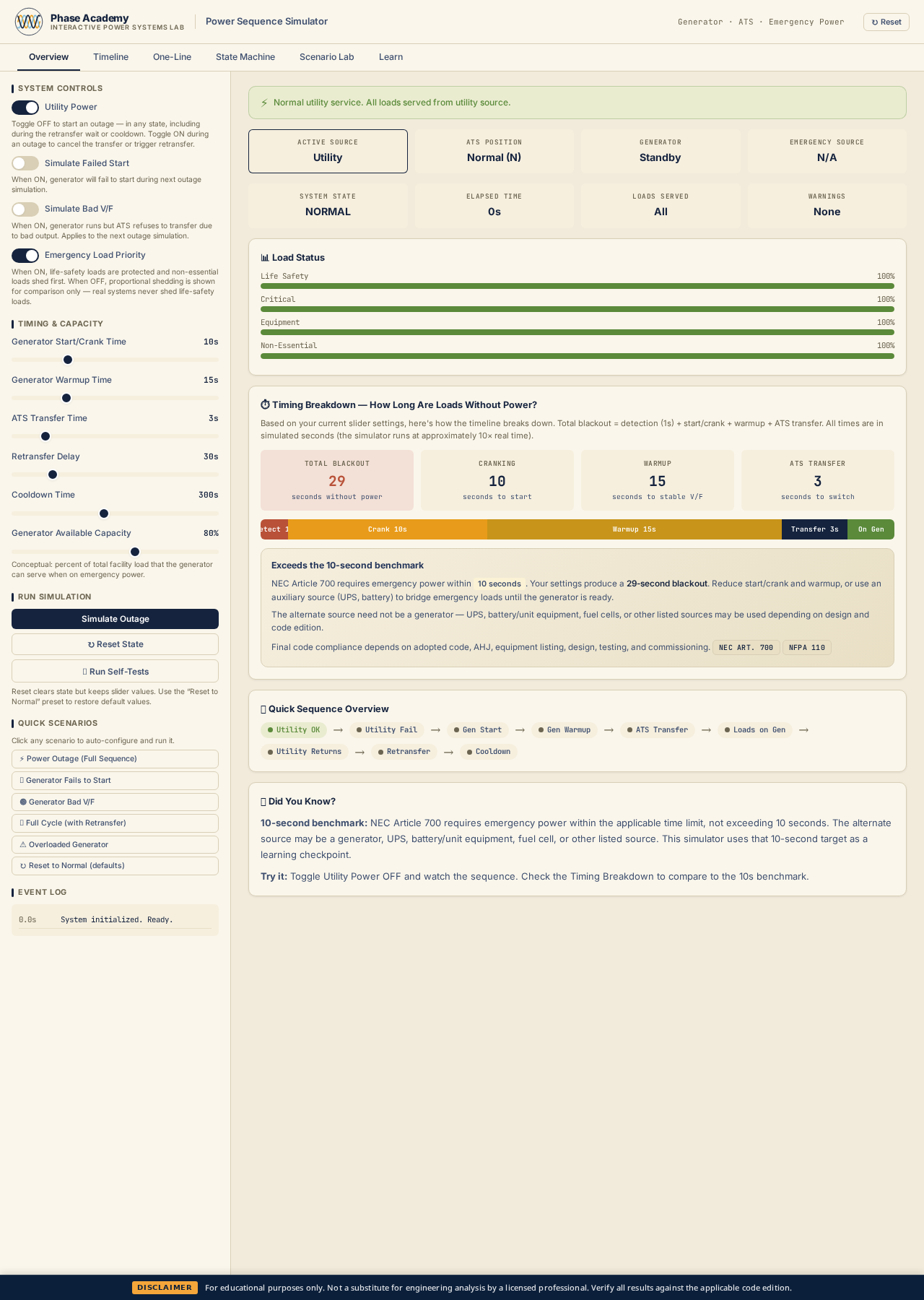Open the One-Line tab
924x1300 pixels.
(172, 57)
